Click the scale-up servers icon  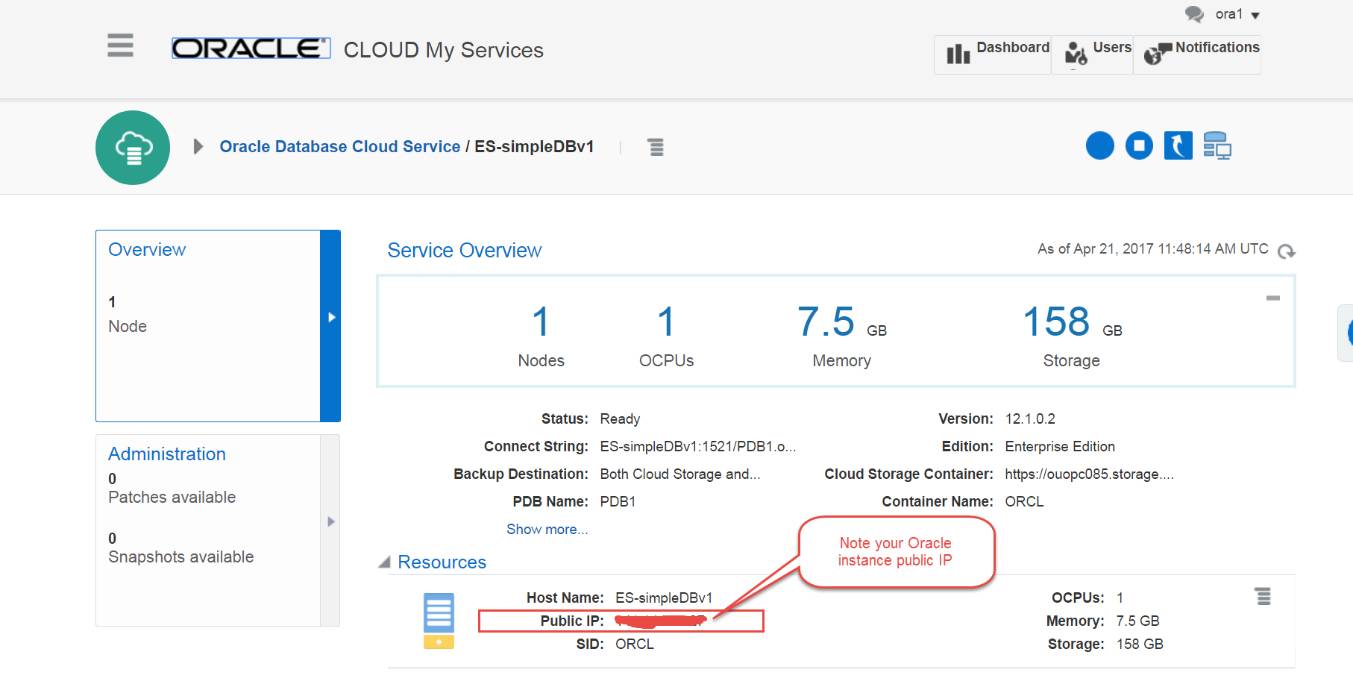[x=1217, y=146]
